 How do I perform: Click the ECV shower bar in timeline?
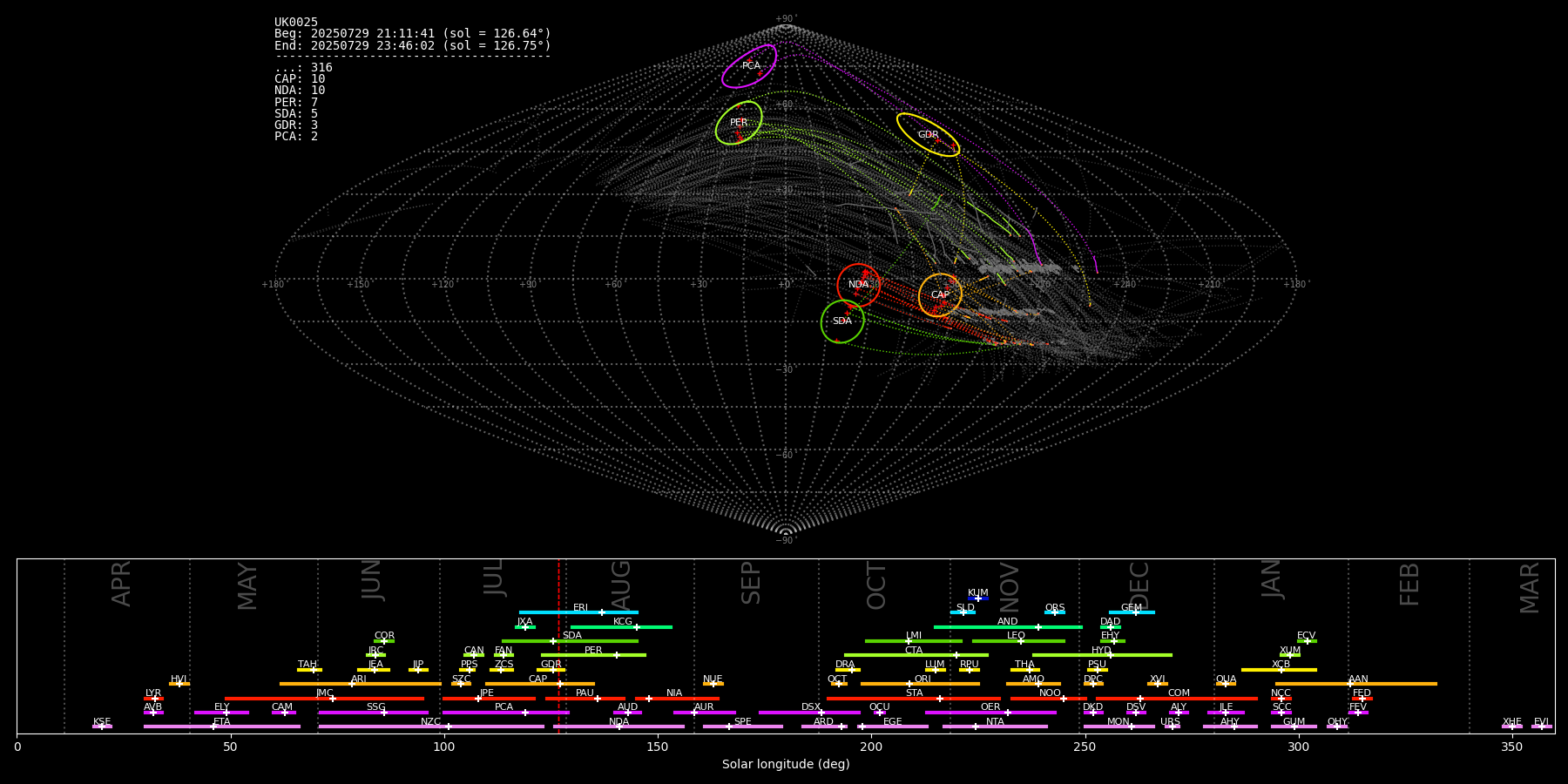[x=1307, y=641]
